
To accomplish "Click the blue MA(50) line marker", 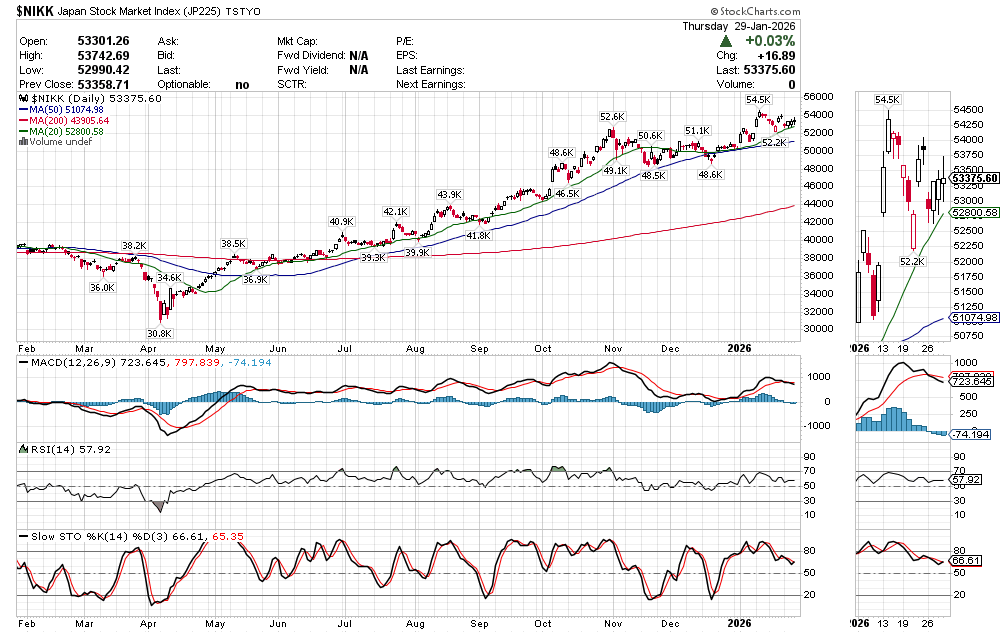I will pyautogui.click(x=23, y=110).
